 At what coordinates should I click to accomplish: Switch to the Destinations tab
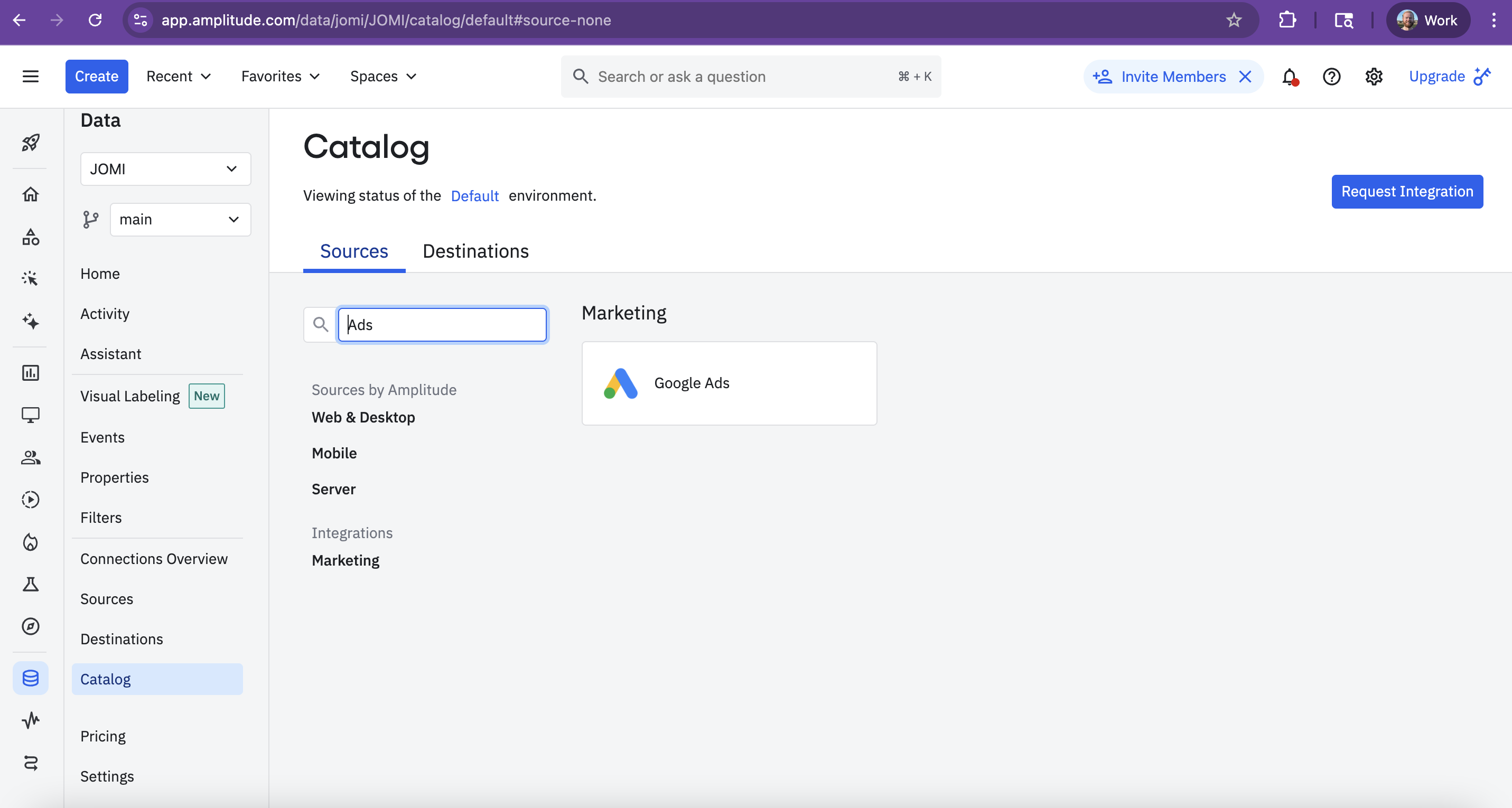coord(475,251)
